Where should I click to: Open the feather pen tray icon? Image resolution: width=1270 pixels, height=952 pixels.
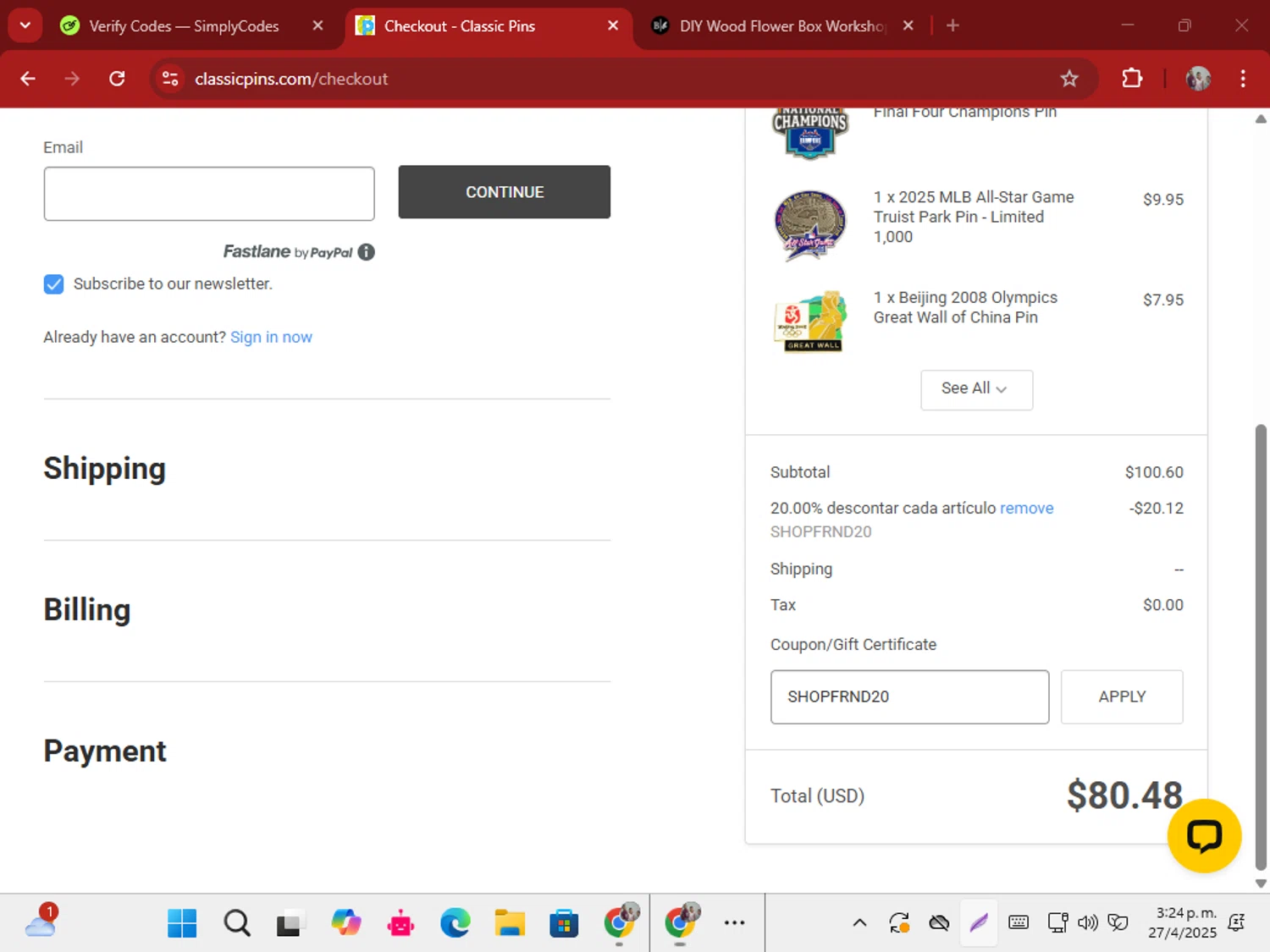979,922
